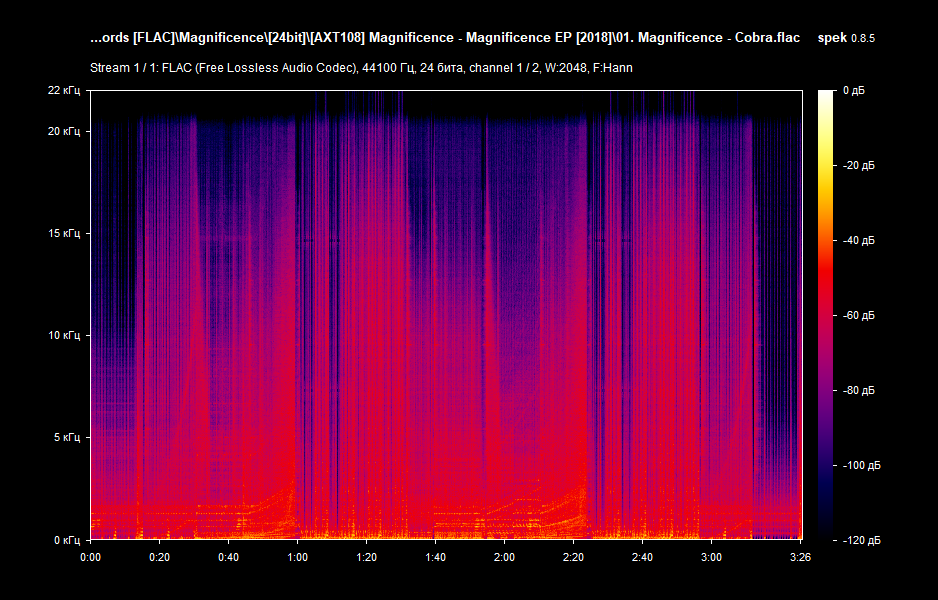Click the -120 дБ scale label
938x600 pixels.
point(861,541)
